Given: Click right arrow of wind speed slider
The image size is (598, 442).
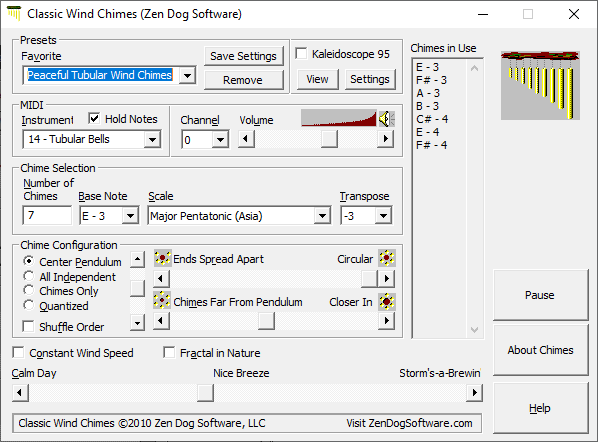Looking at the screenshot, I should (x=474, y=392).
